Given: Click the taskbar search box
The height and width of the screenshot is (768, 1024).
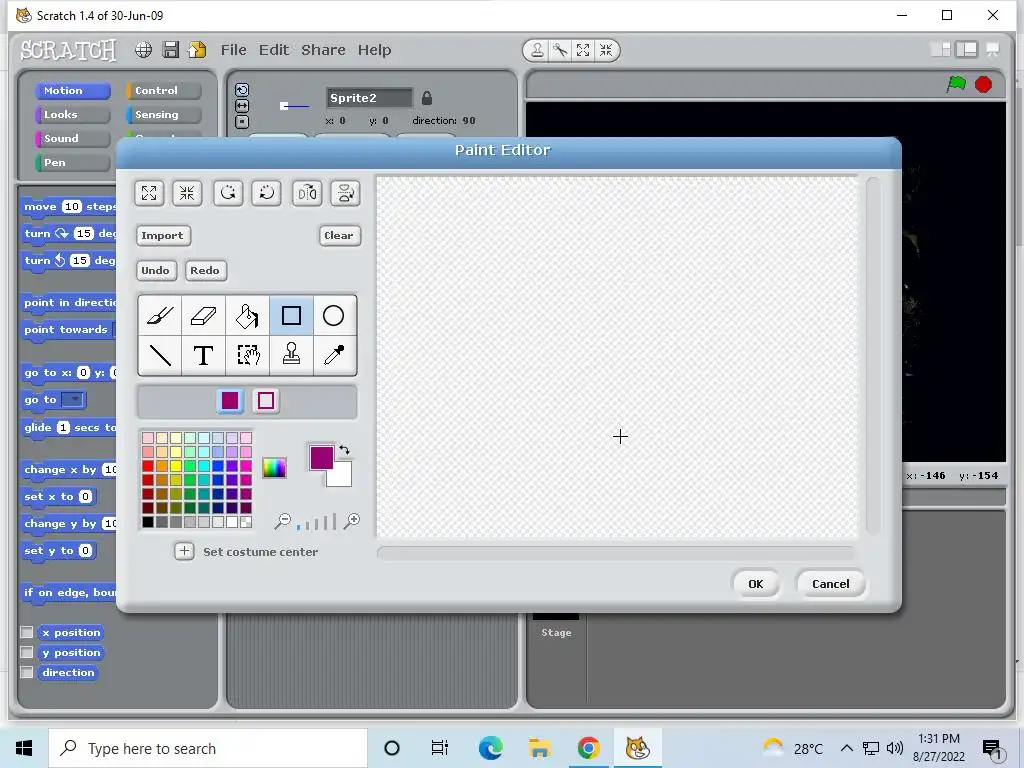Looking at the screenshot, I should 208,748.
